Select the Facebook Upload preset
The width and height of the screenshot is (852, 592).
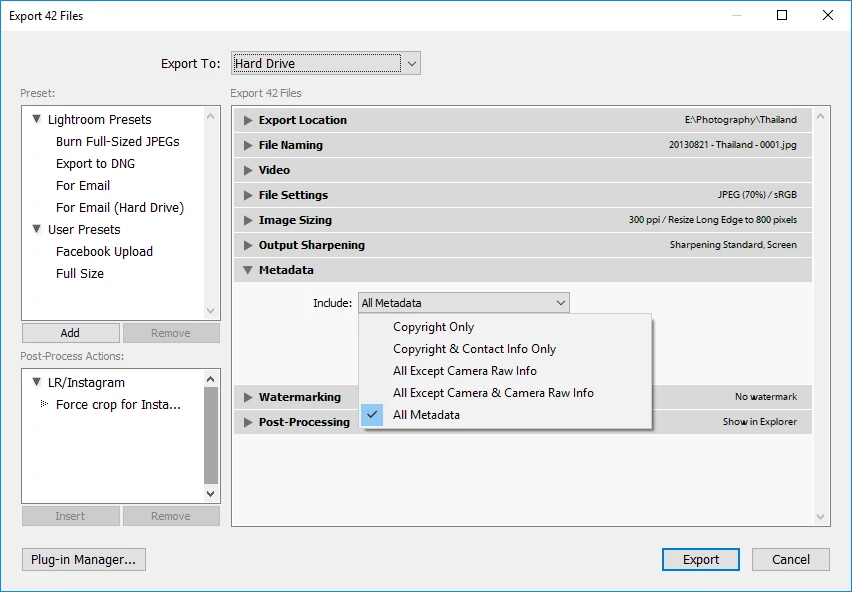tap(104, 251)
